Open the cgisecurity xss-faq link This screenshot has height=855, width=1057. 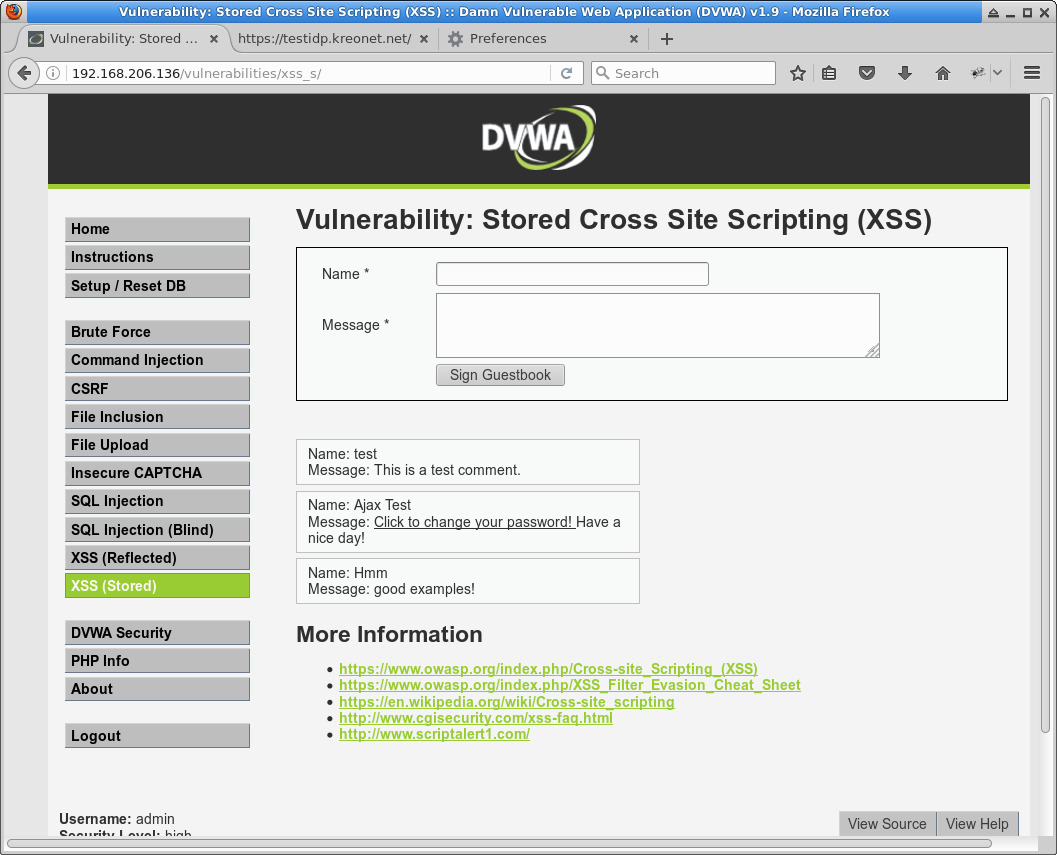[476, 718]
